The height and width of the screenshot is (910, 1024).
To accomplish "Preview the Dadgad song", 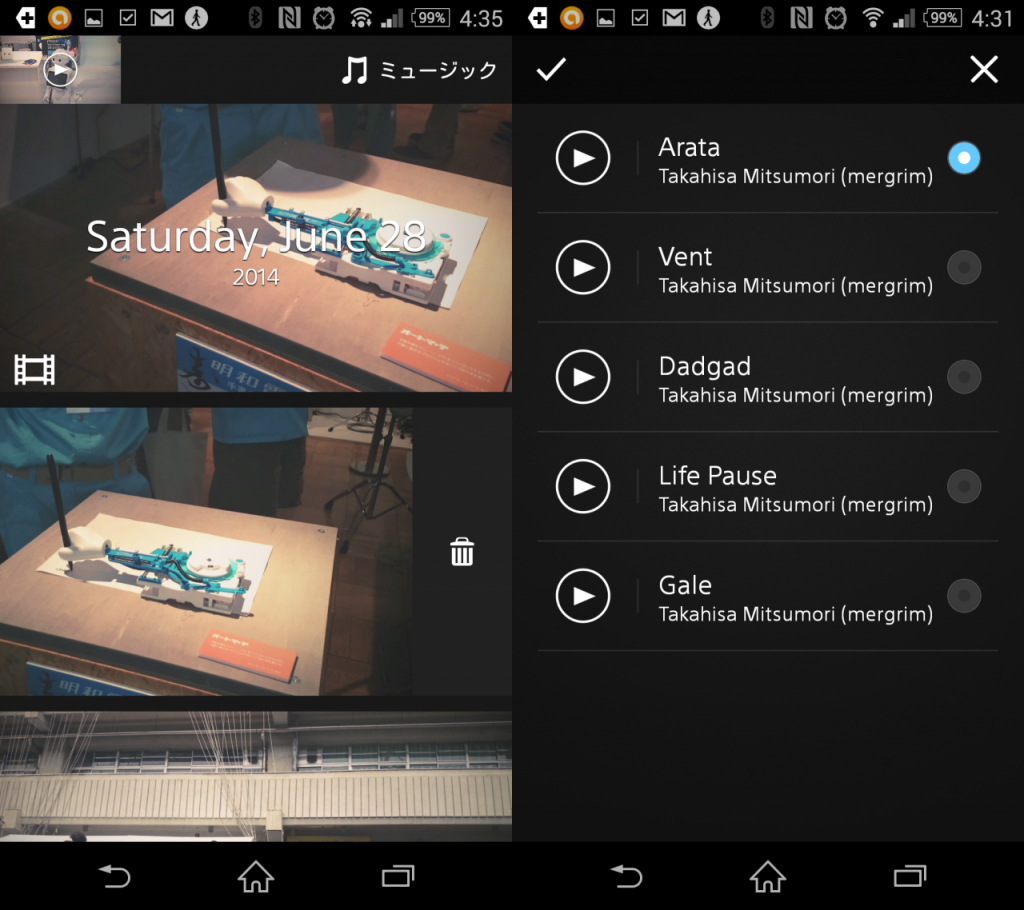I will (583, 377).
